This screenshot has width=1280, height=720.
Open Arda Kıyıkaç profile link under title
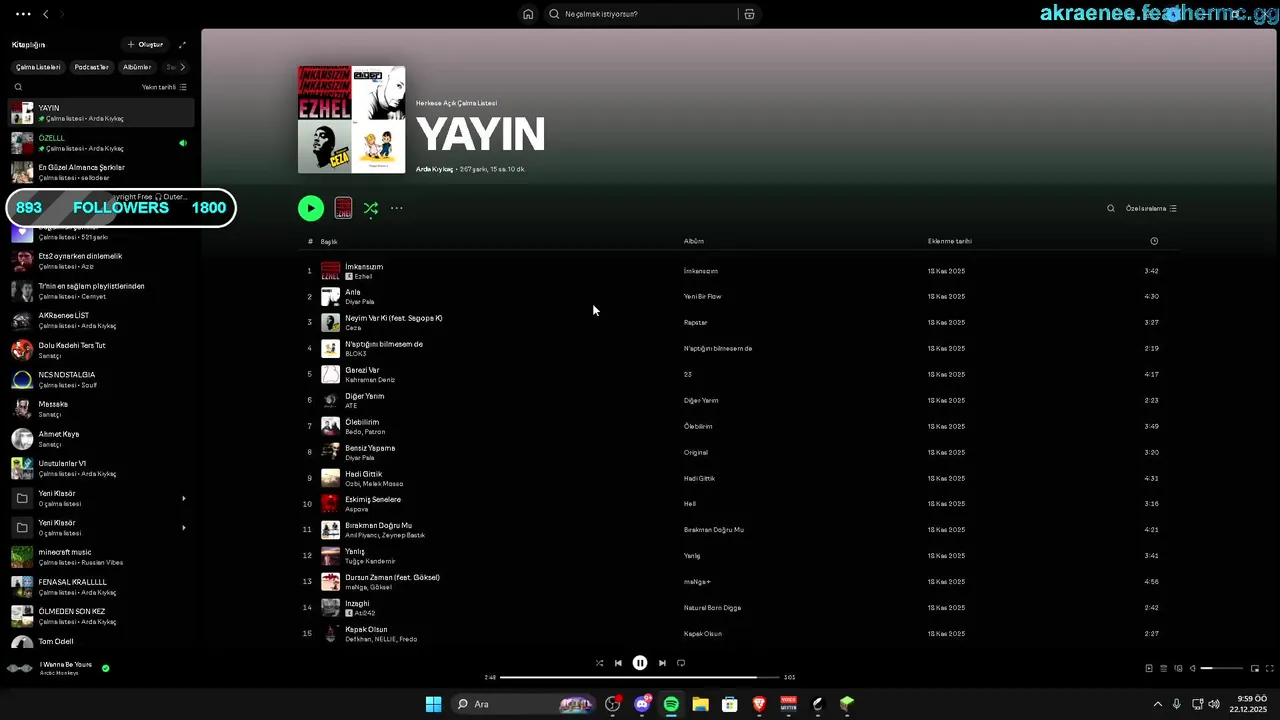click(x=434, y=169)
